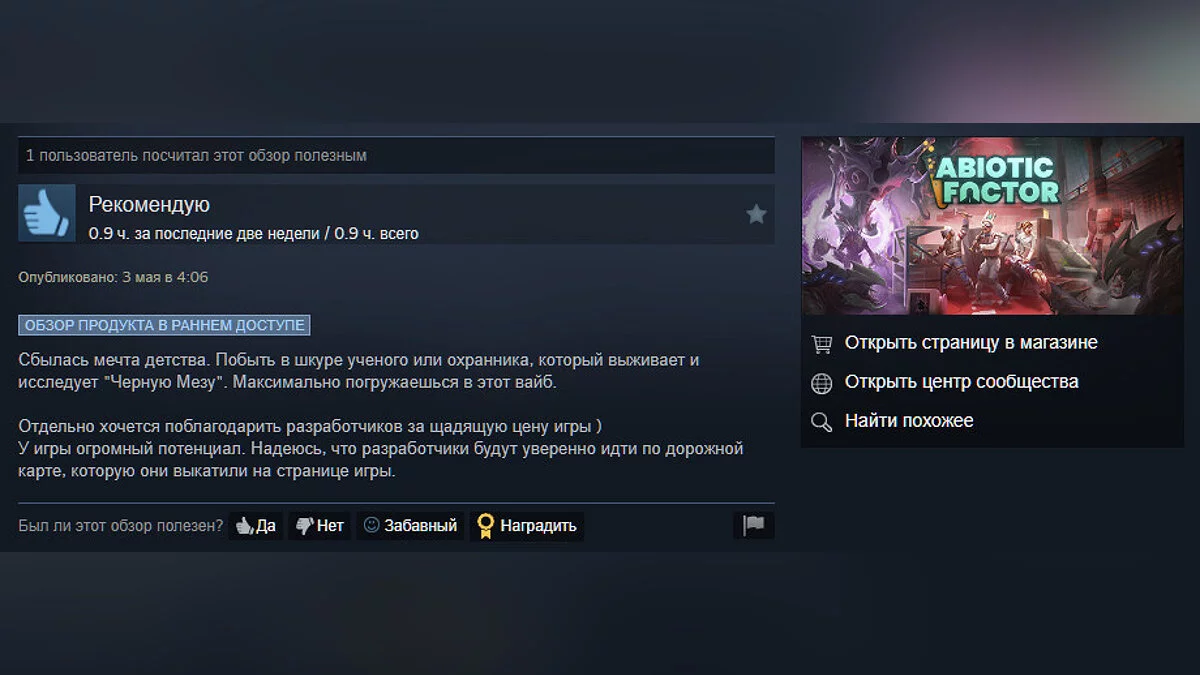Mark the review as Забавный
Viewport: 1200px width, 675px height.
click(x=410, y=526)
